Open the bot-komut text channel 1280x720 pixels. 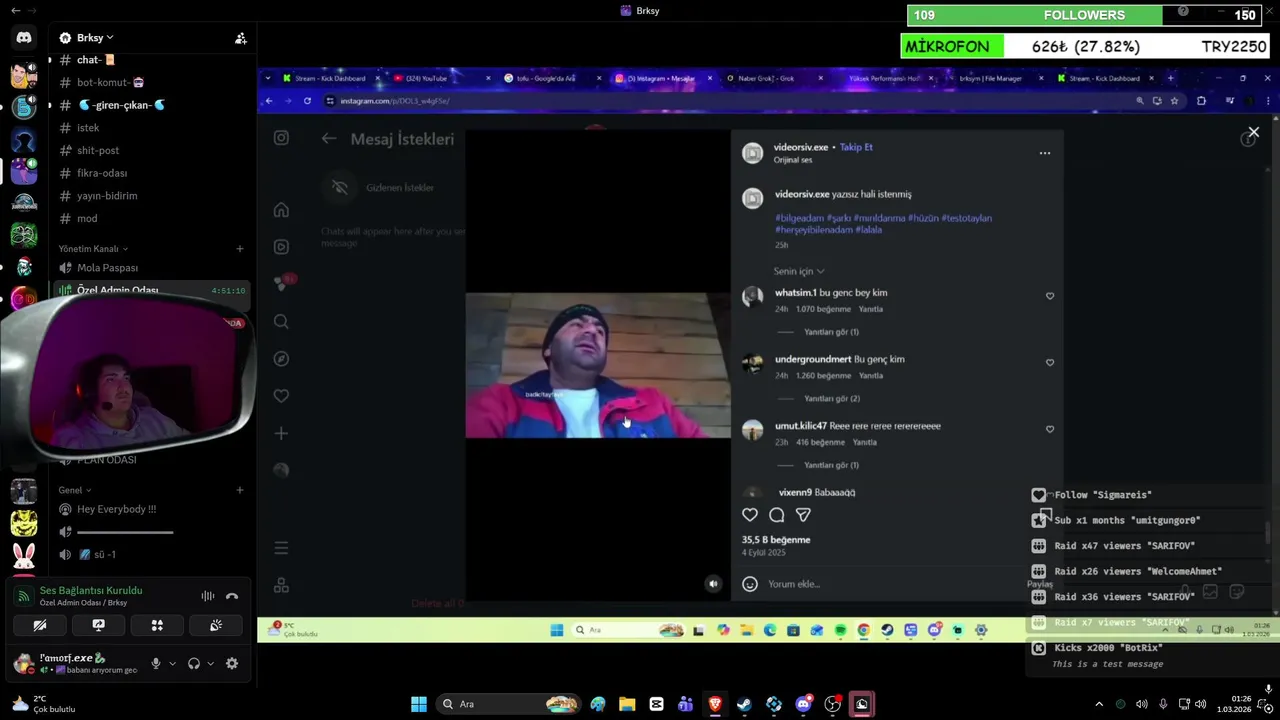[110, 82]
